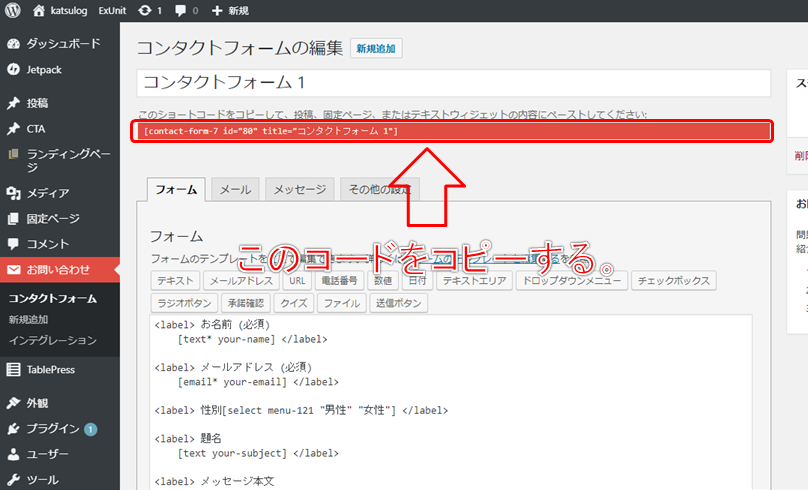
Task: Switch to the フォーム tab
Action: click(x=176, y=190)
